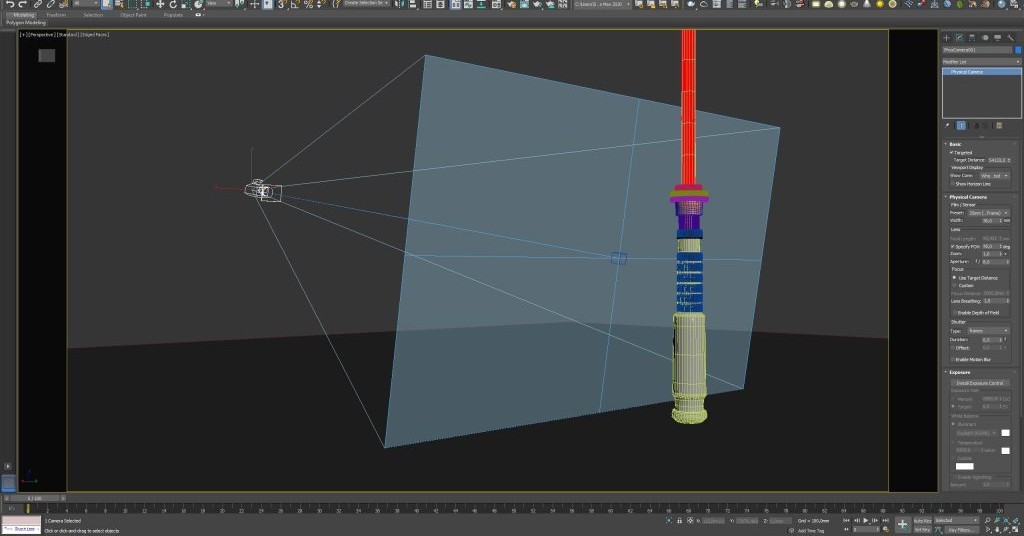This screenshot has width=1024, height=536.
Task: Click the white balance Illuminant color swatch
Action: tap(1006, 433)
